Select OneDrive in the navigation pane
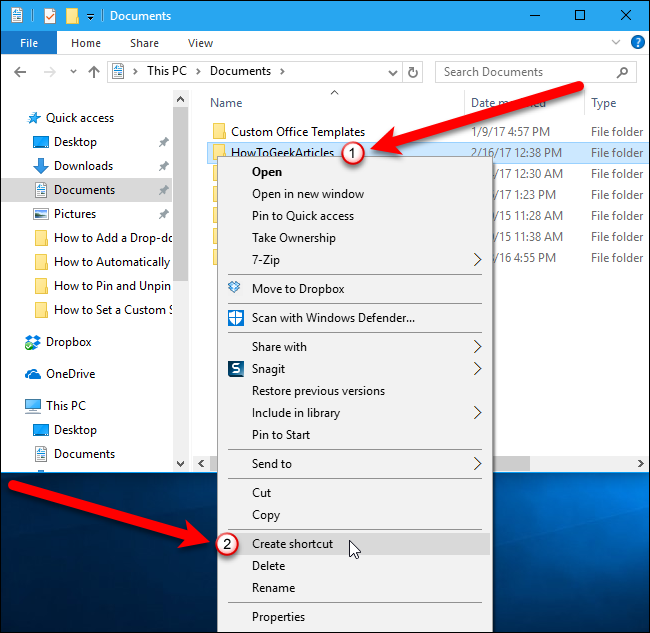Screen dimensions: 650x633 (70, 374)
